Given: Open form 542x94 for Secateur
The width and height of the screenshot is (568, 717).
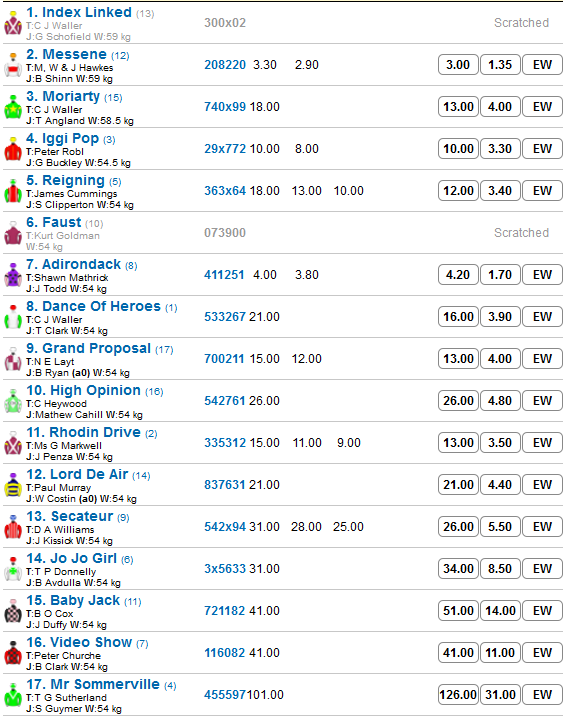Looking at the screenshot, I should pos(225,527).
